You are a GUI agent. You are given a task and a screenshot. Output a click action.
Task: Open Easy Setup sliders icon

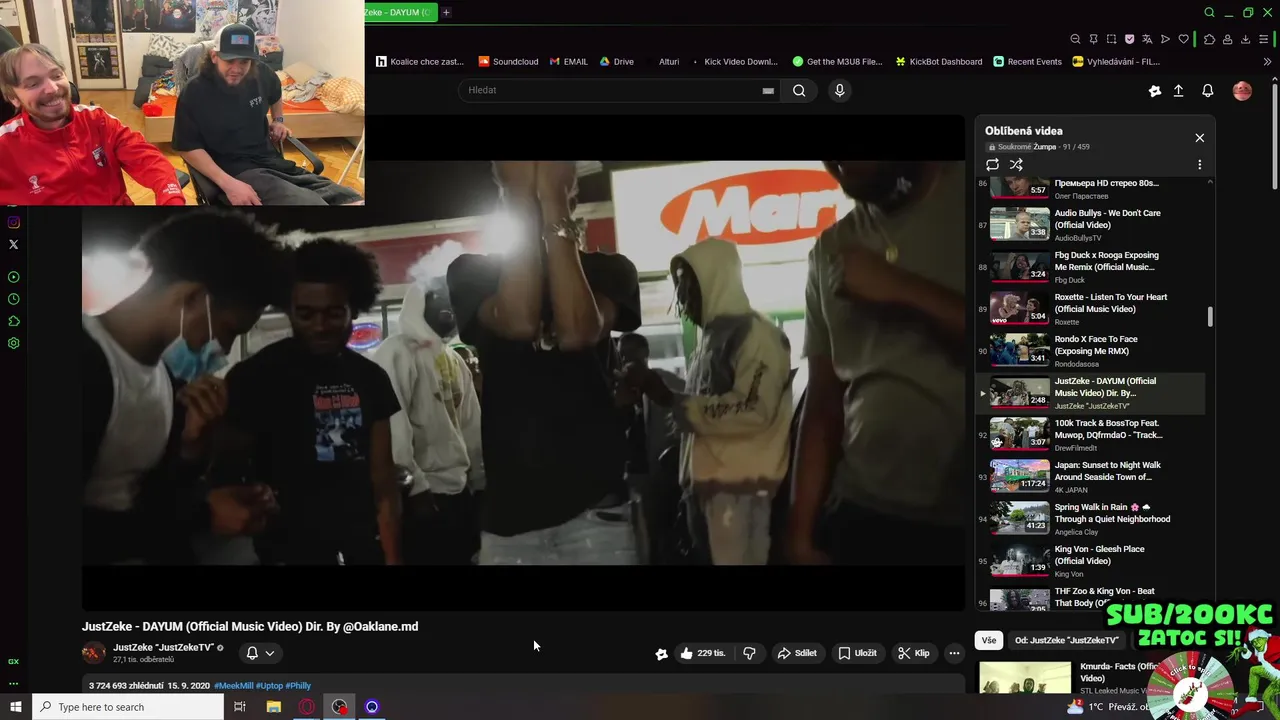pyautogui.click(x=1264, y=39)
